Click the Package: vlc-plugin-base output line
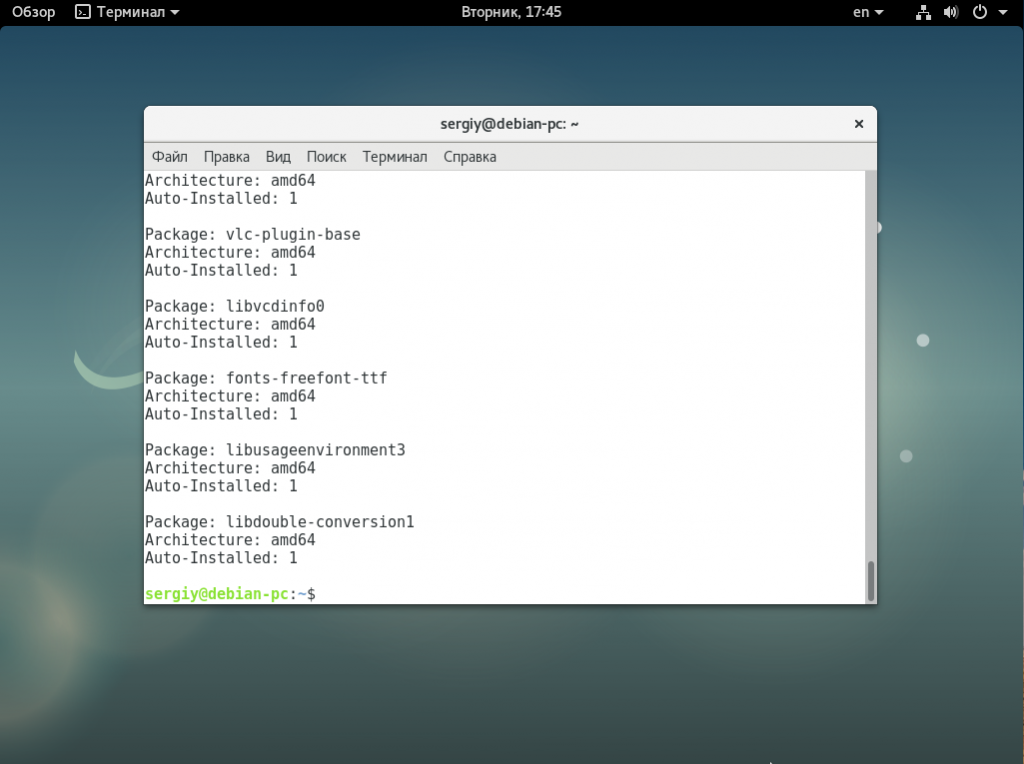The width and height of the screenshot is (1024, 764). click(253, 234)
